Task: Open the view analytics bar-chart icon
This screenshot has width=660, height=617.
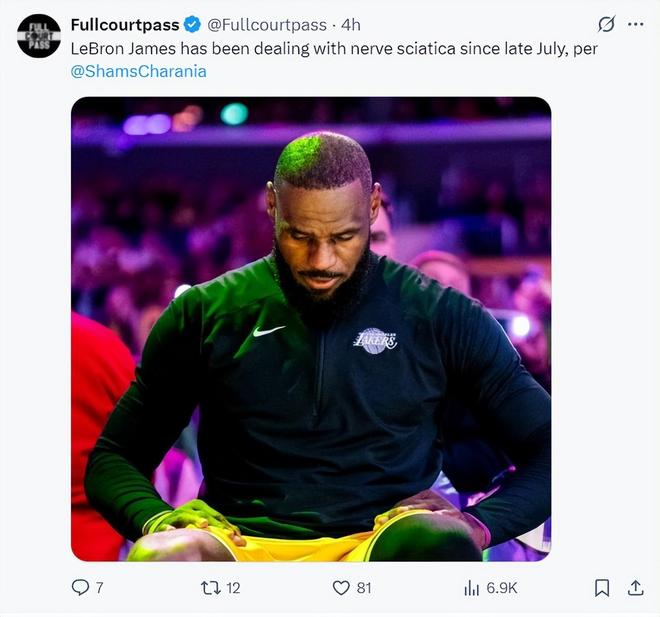Action: [x=471, y=588]
